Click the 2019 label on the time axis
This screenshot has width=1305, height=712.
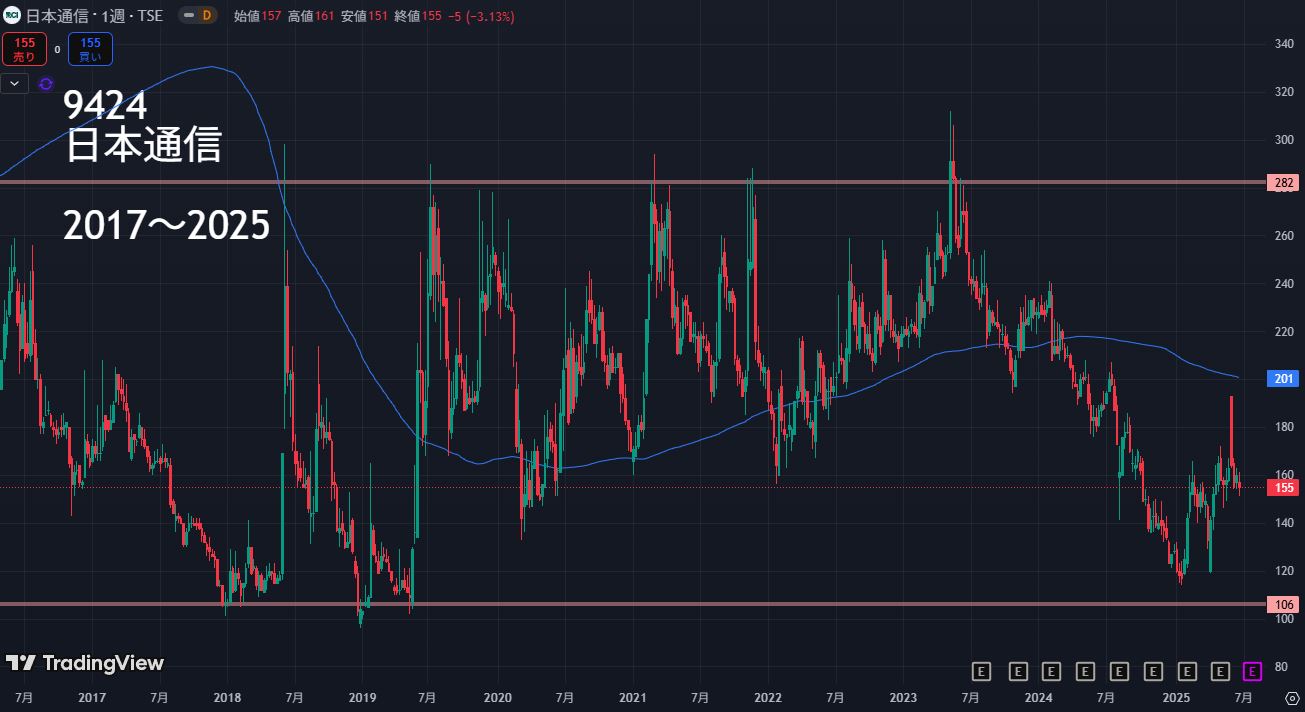361,697
